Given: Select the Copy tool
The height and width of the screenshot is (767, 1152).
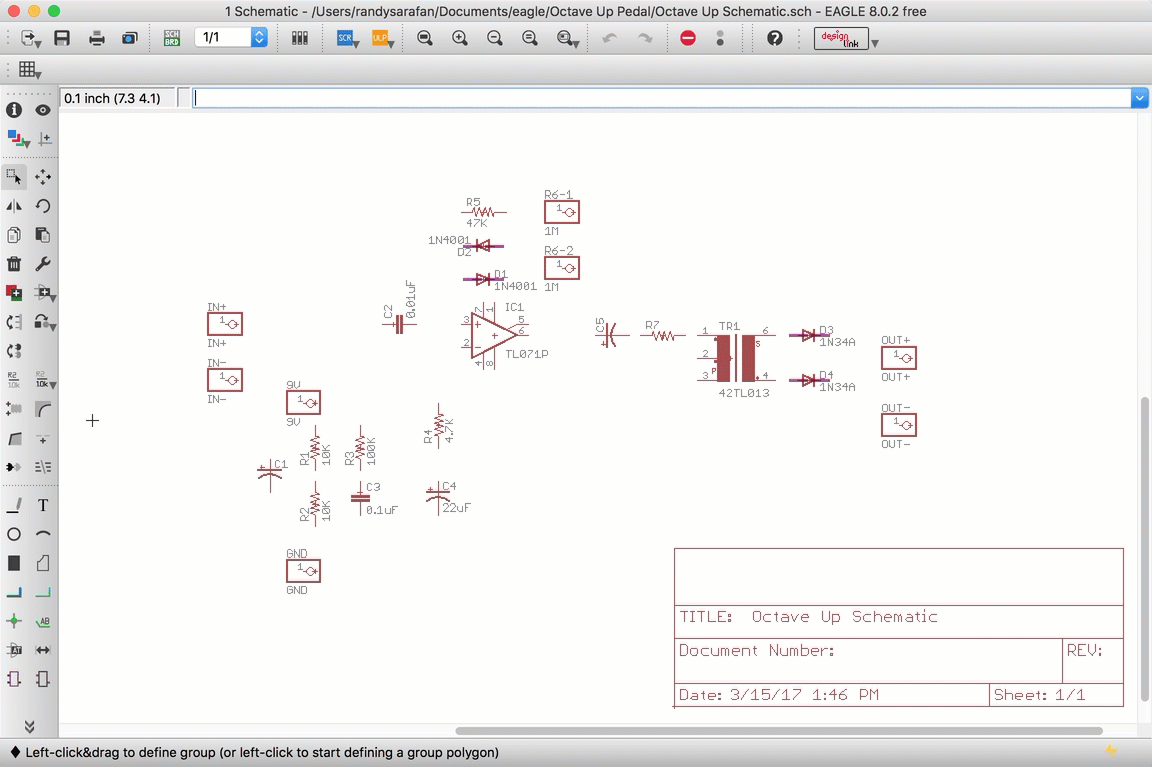Looking at the screenshot, I should [x=14, y=235].
